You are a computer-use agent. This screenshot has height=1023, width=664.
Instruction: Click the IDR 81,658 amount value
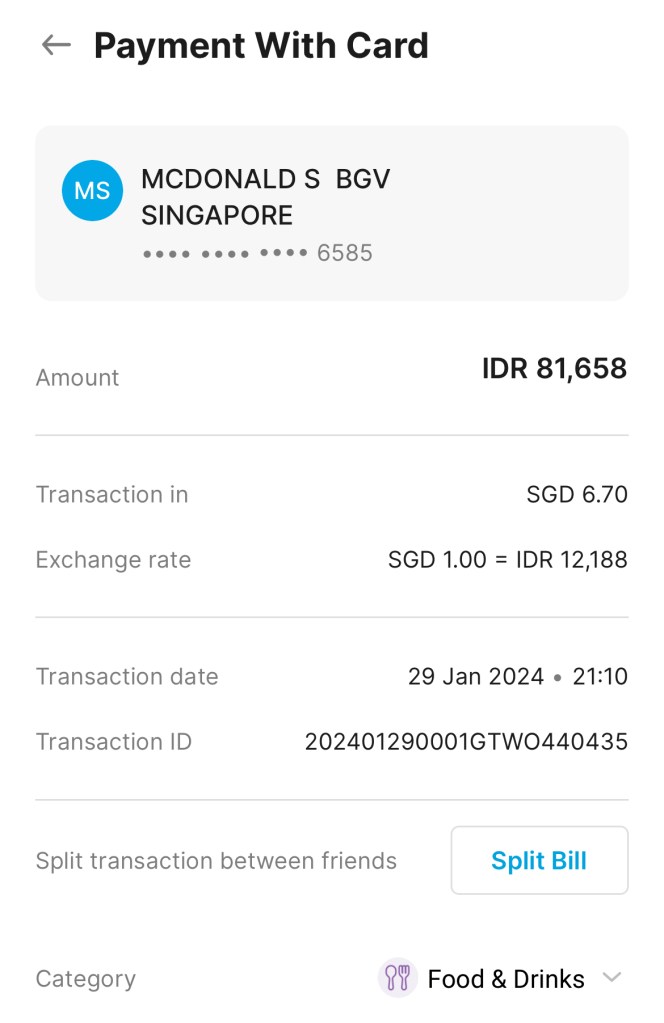coord(554,369)
